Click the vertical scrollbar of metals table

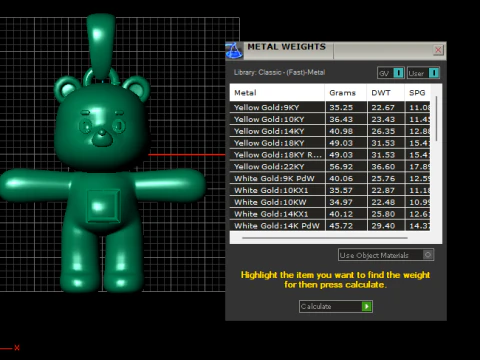pos(436,118)
